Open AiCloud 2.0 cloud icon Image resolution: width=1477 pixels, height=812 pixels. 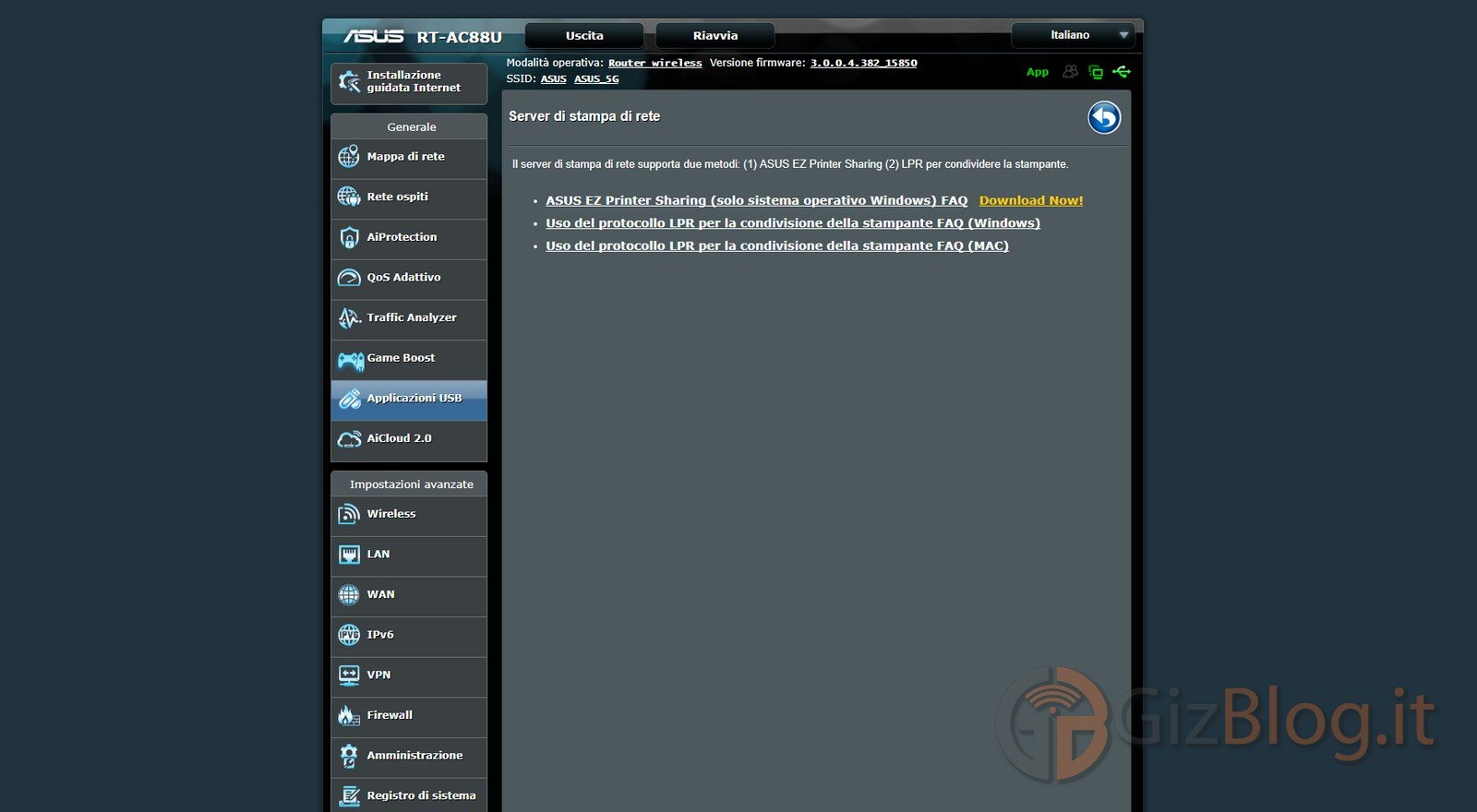click(349, 439)
